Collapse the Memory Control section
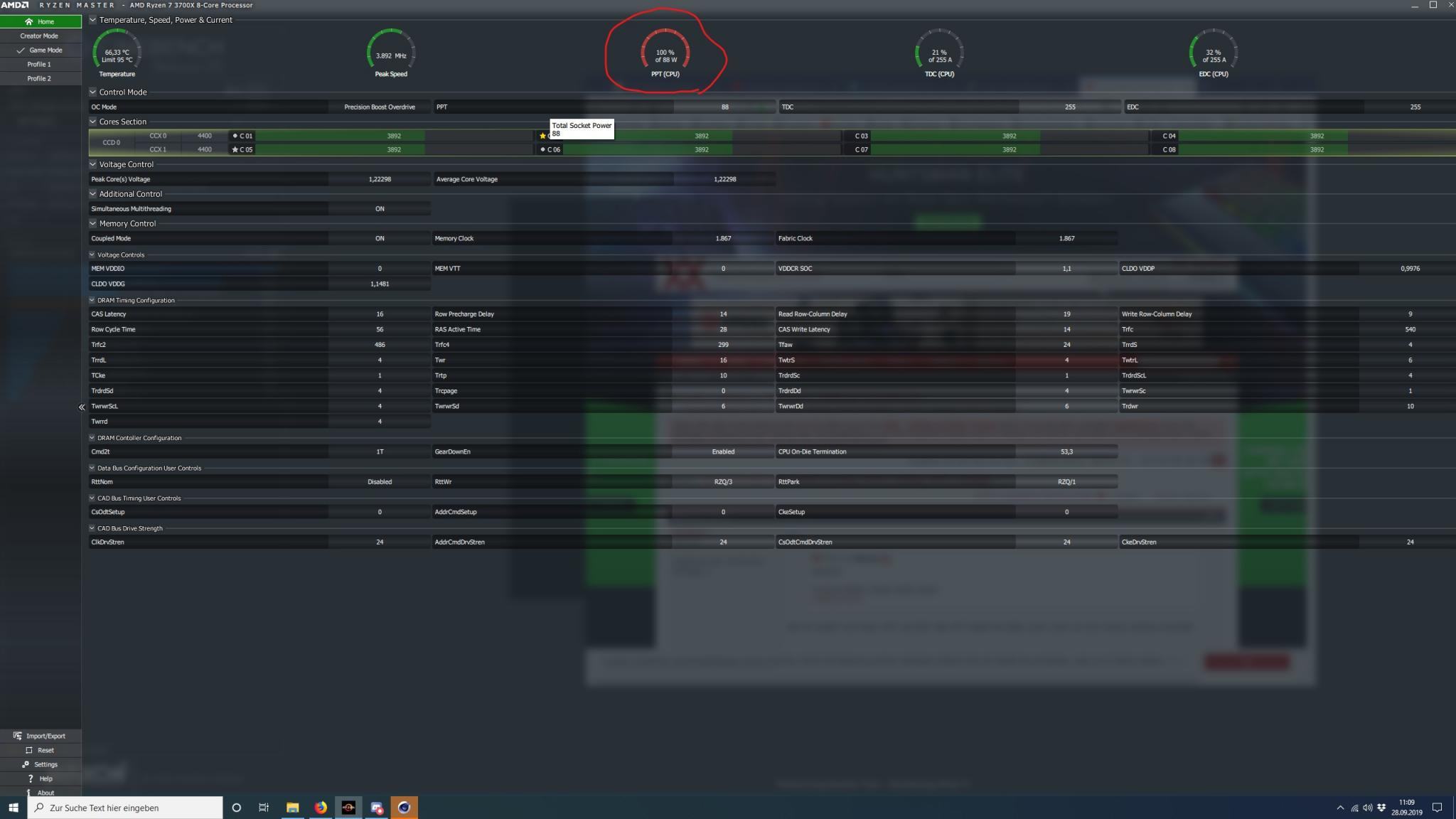1456x819 pixels. pyautogui.click(x=92, y=223)
